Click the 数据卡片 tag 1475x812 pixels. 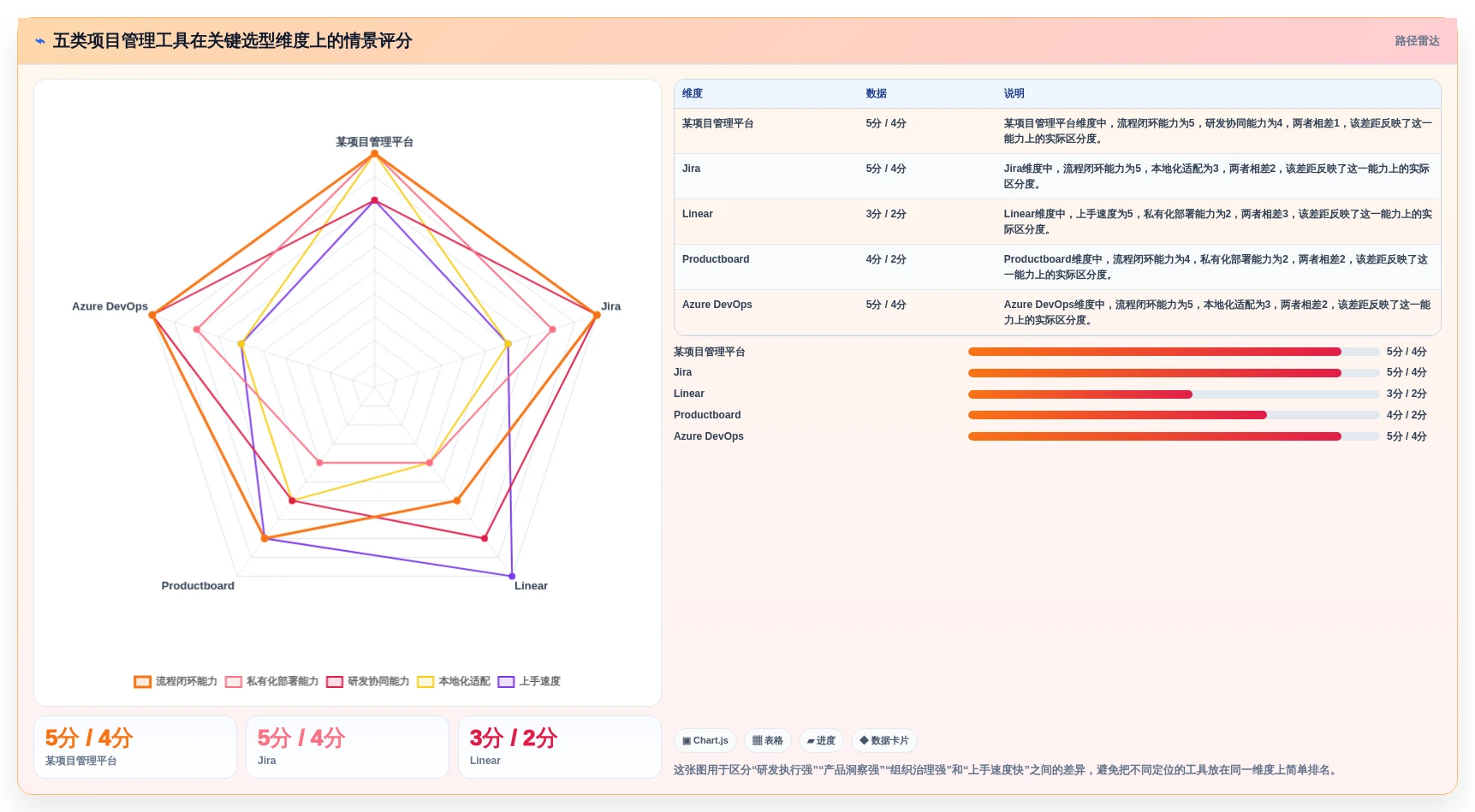tap(884, 741)
